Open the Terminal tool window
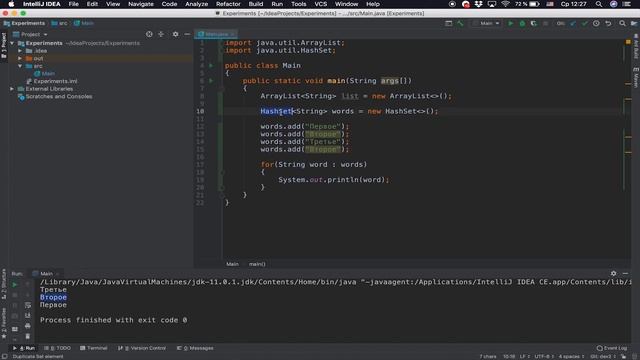This screenshot has width=640, height=360. (93, 348)
